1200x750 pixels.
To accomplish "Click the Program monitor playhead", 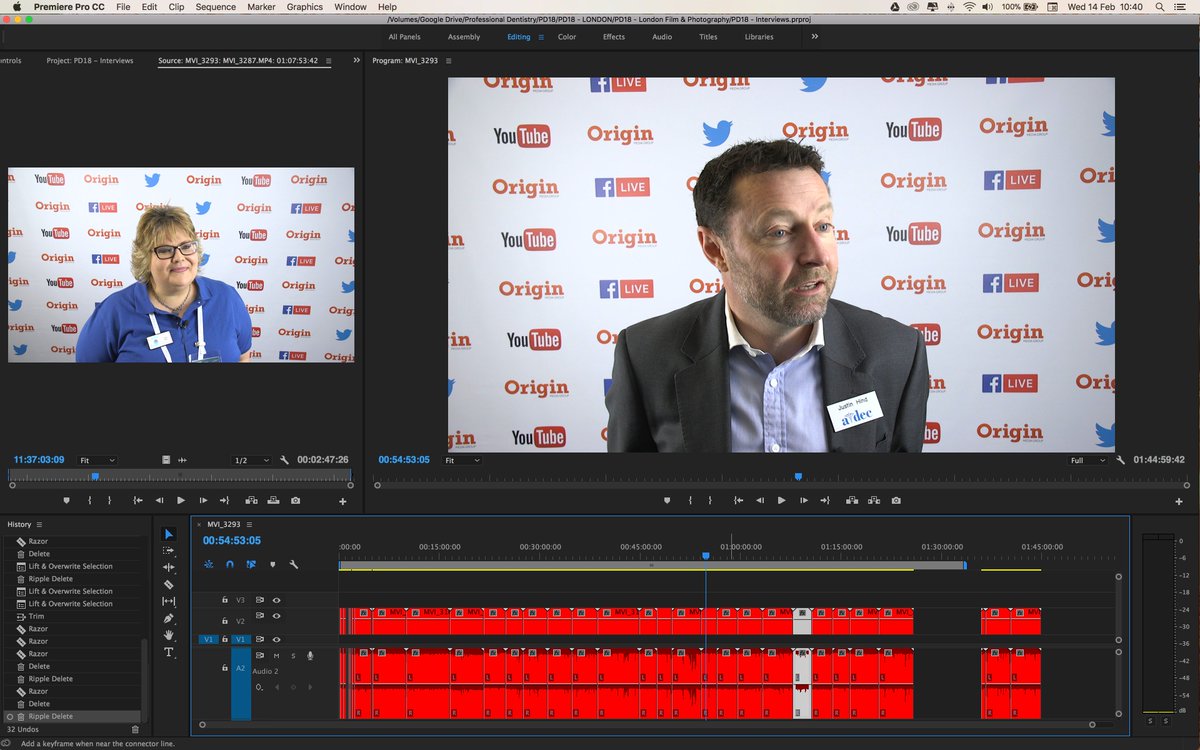I will point(798,477).
